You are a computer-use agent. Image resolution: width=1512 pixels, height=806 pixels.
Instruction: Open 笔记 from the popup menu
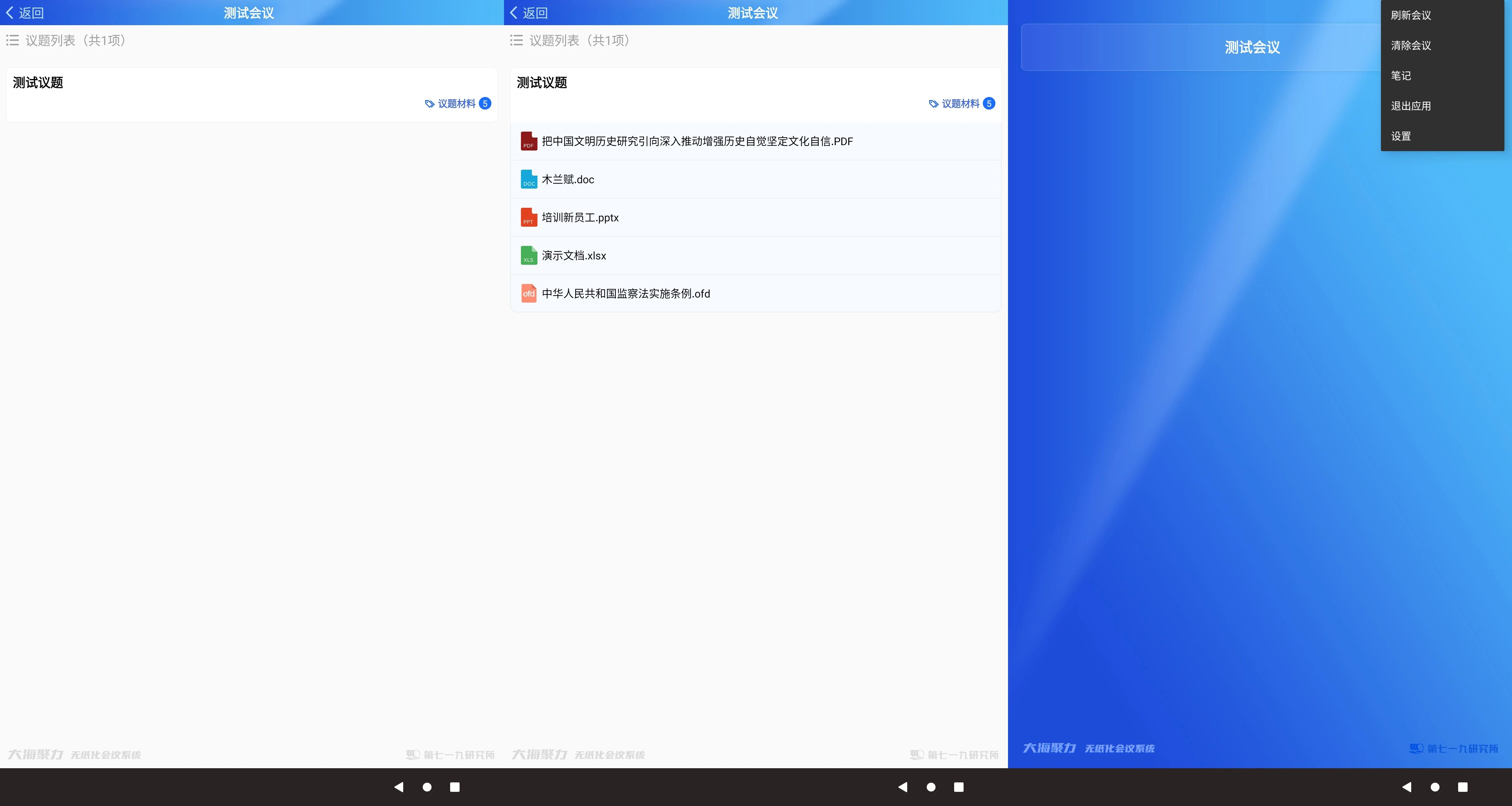point(1401,76)
